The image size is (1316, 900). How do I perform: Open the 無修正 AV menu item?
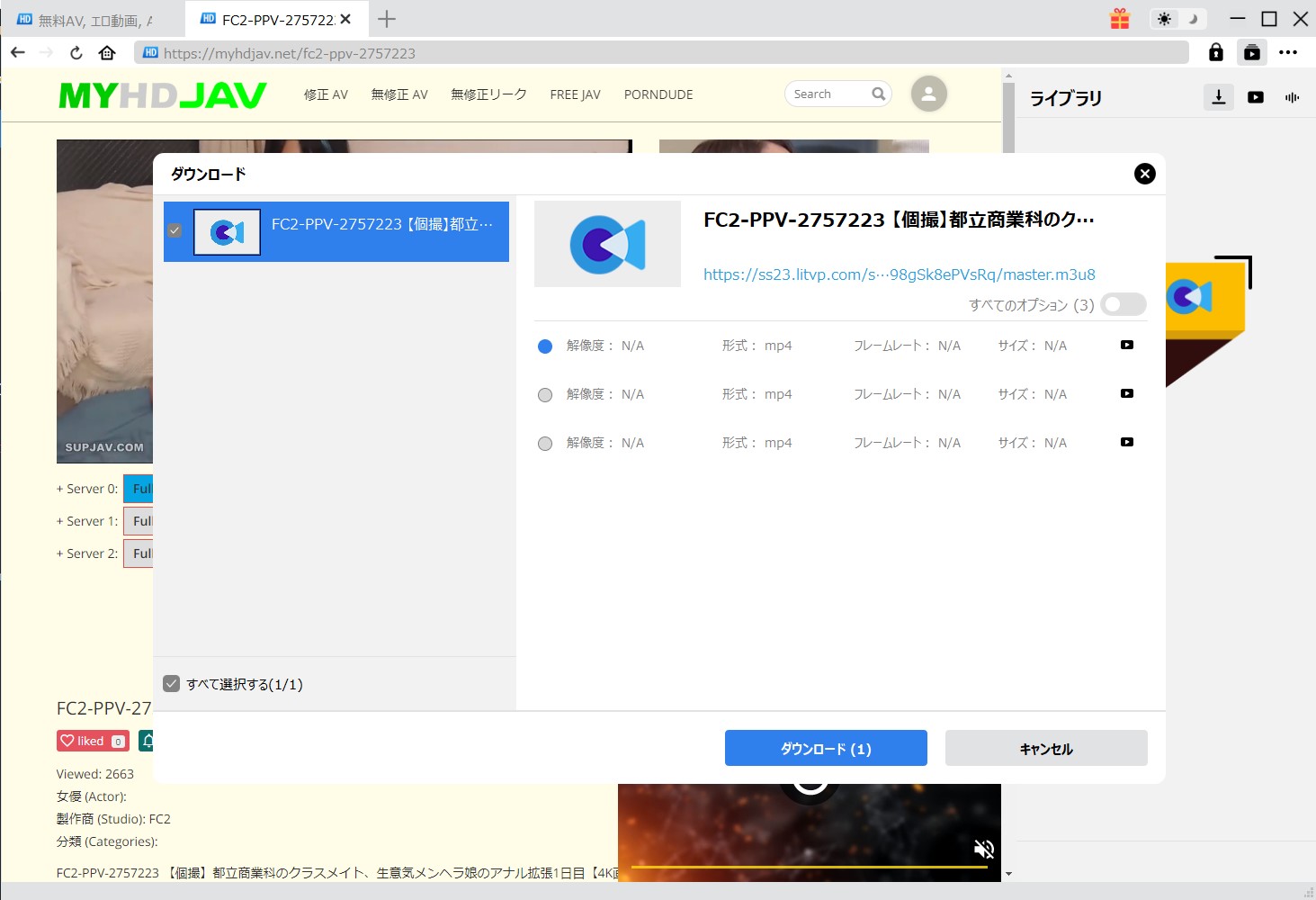point(399,94)
